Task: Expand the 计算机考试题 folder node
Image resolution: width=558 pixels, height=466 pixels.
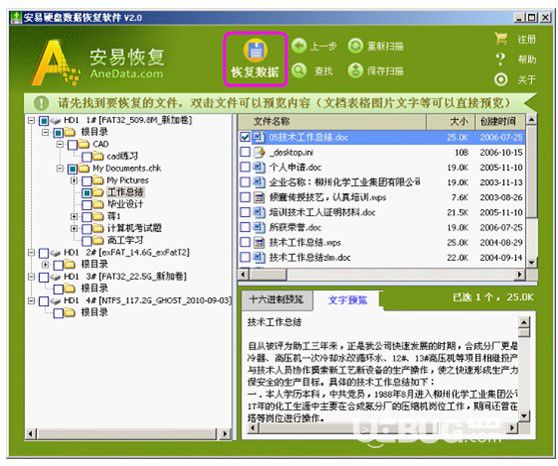Action: pos(74,228)
